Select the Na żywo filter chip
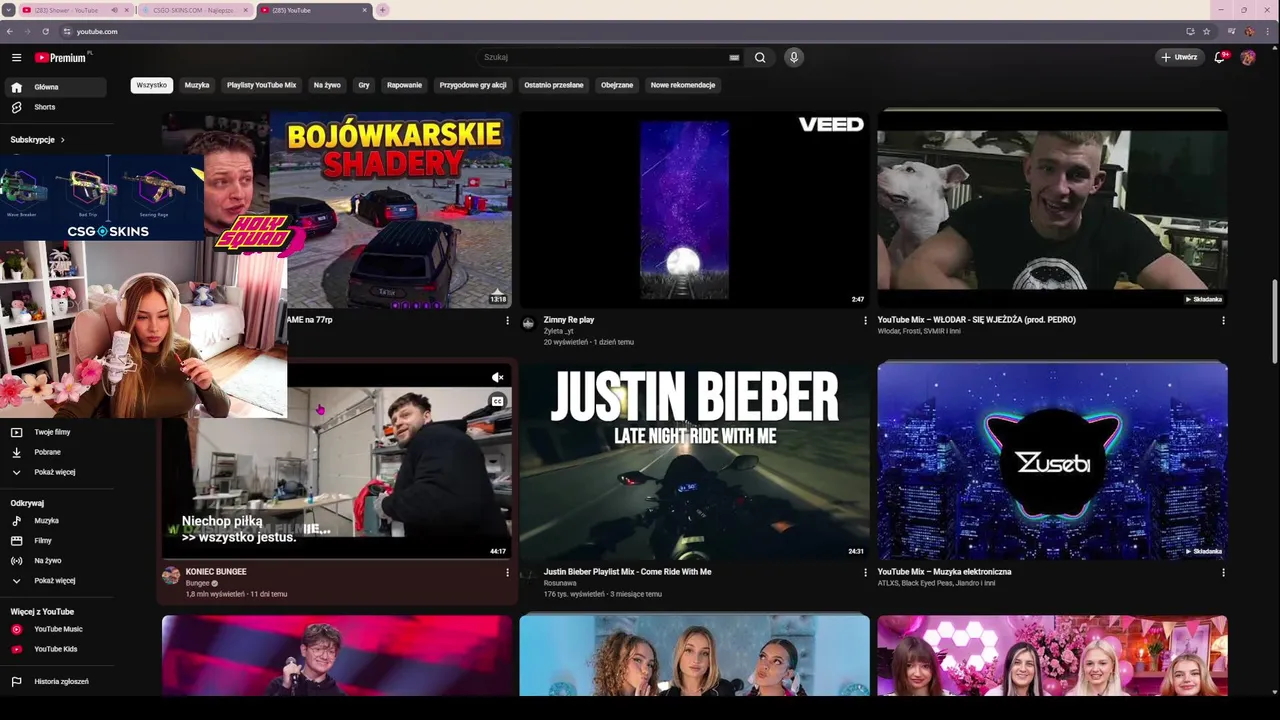The height and width of the screenshot is (720, 1280). 327,85
